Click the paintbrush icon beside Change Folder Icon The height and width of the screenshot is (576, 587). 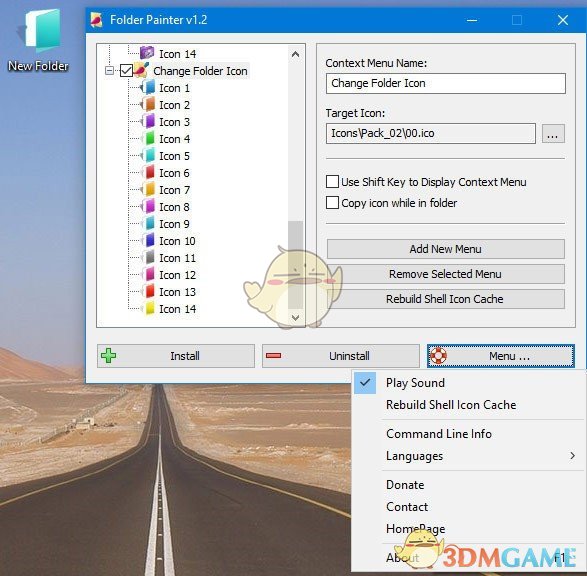point(141,70)
